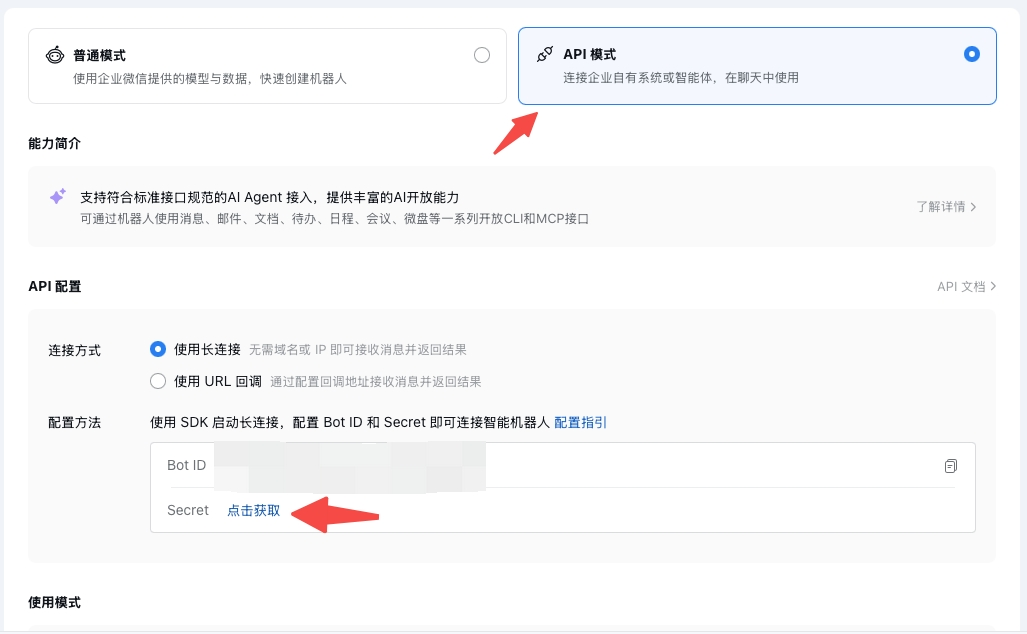Click the Bot ID label
The image size is (1027, 634).
[186, 465]
